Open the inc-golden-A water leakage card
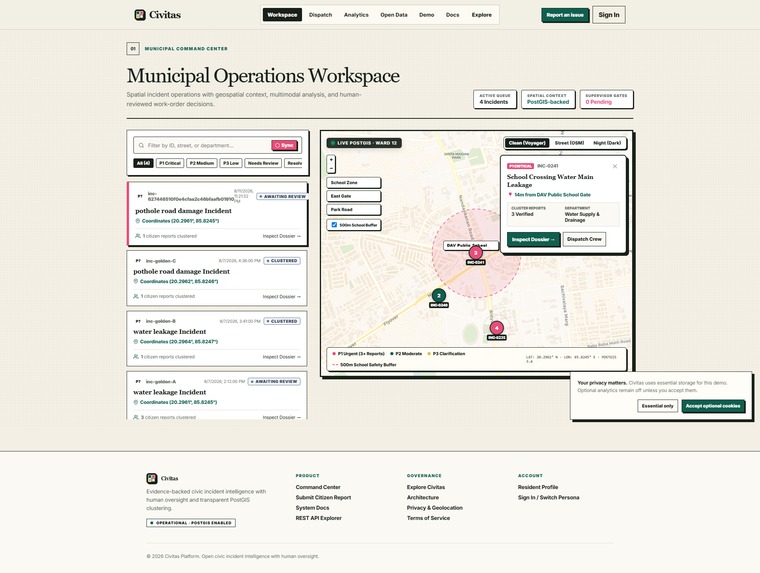Viewport: 760px width, 573px height. [x=217, y=395]
